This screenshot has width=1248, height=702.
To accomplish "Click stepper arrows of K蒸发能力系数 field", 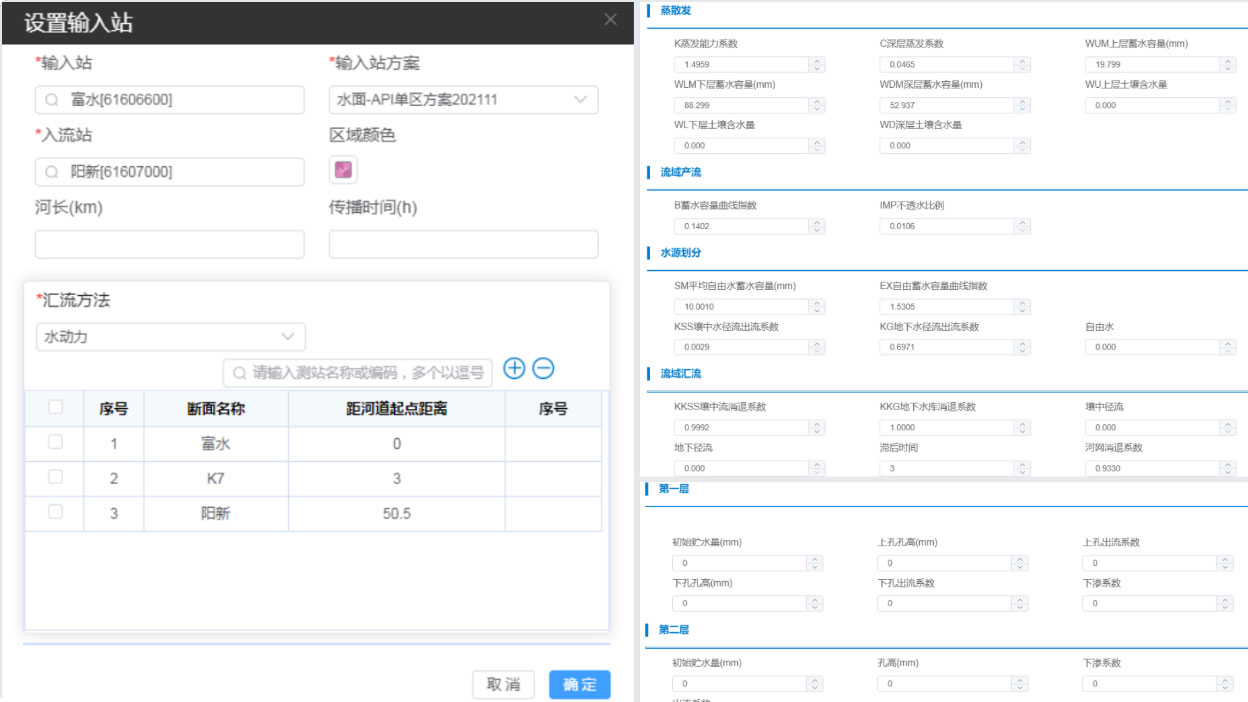I will pos(817,65).
